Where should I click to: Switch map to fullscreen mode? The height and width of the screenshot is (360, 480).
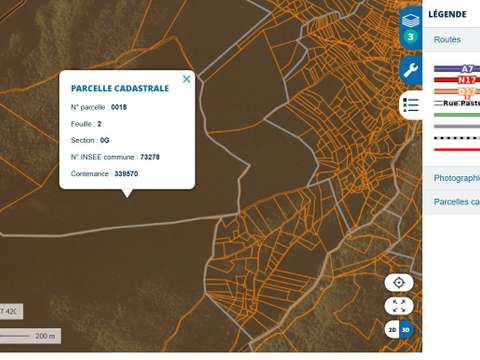coord(399,306)
